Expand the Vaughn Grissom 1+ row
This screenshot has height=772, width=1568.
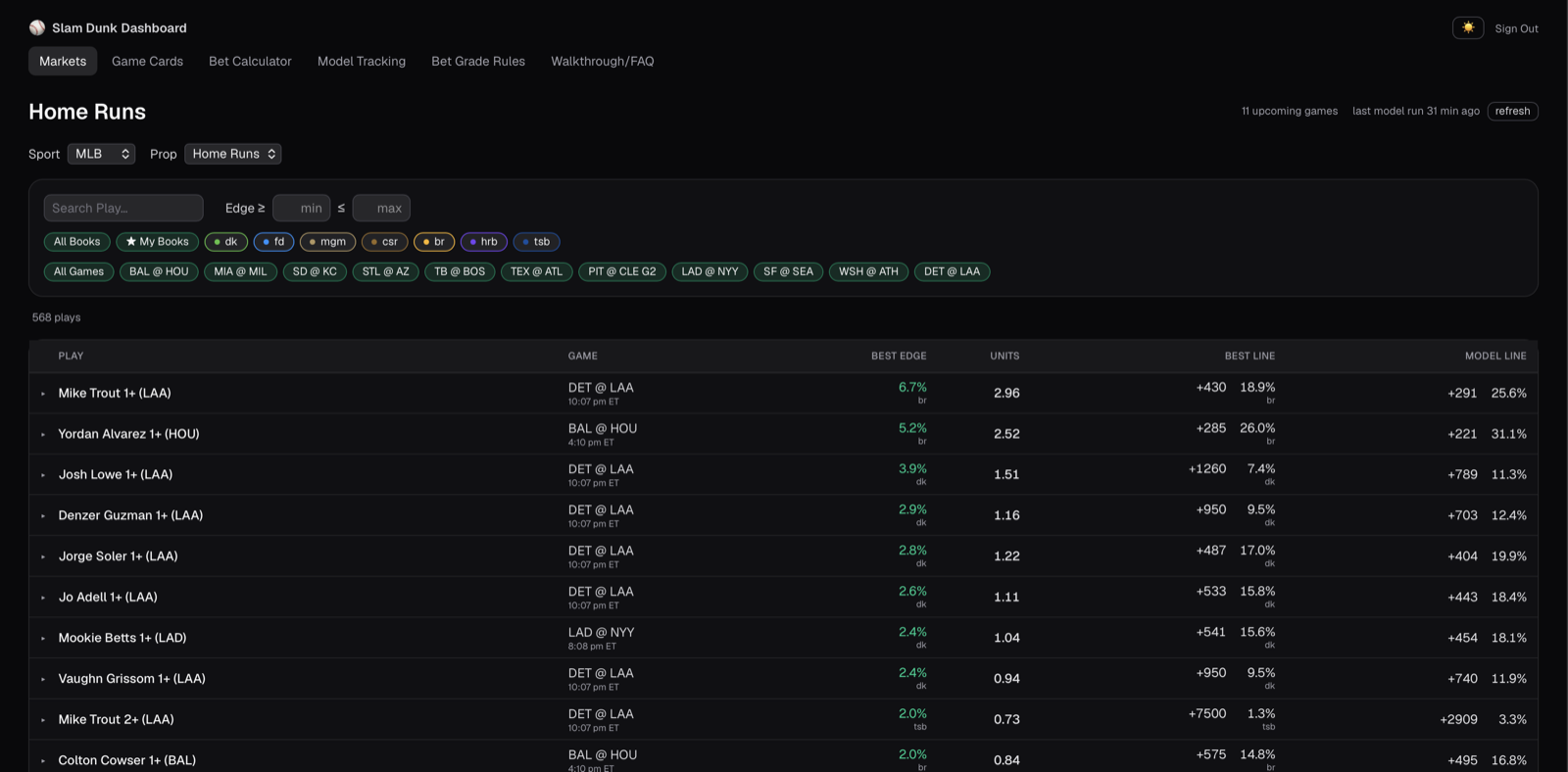[x=43, y=679]
